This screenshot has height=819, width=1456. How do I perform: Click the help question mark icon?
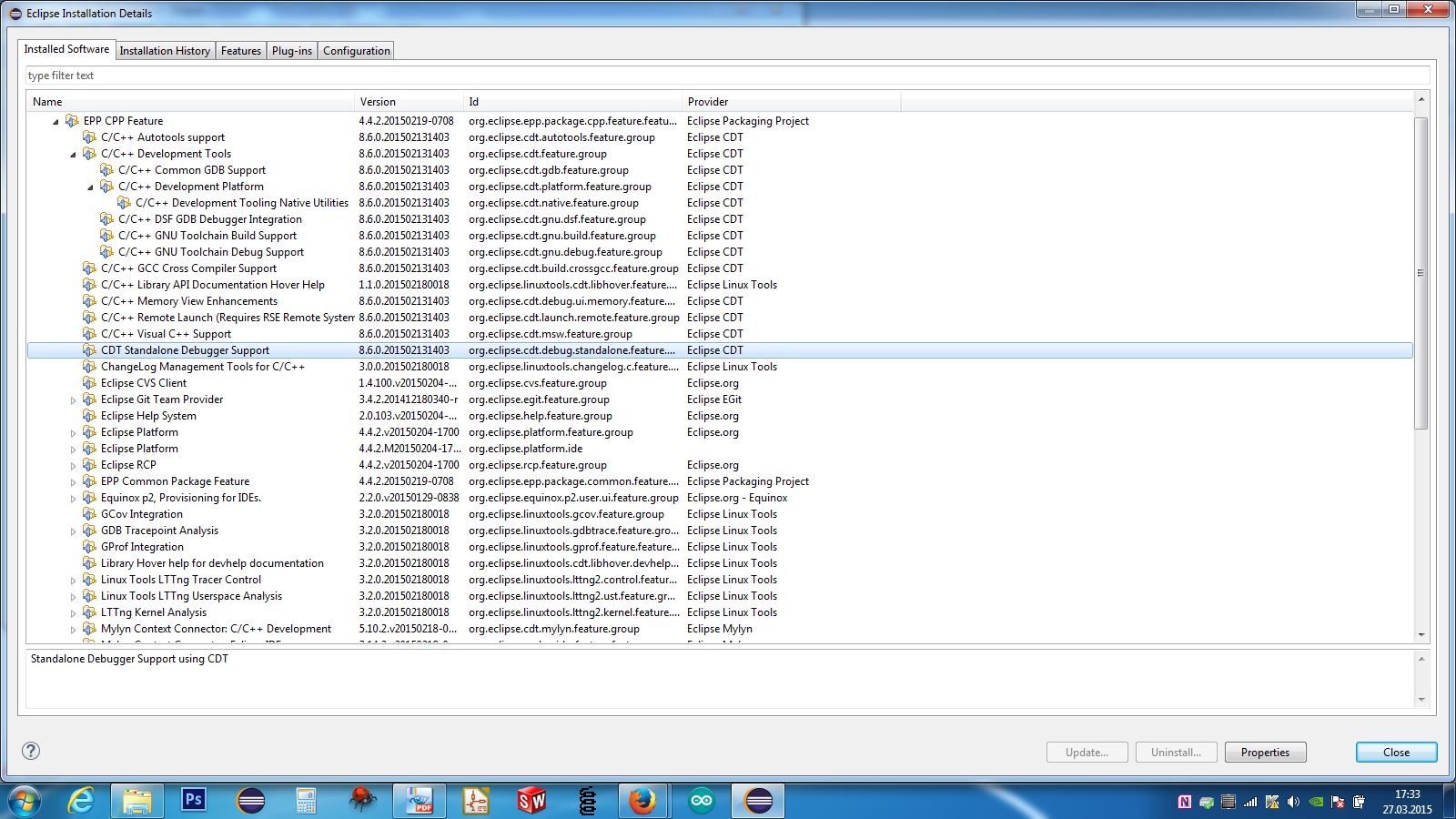point(31,751)
